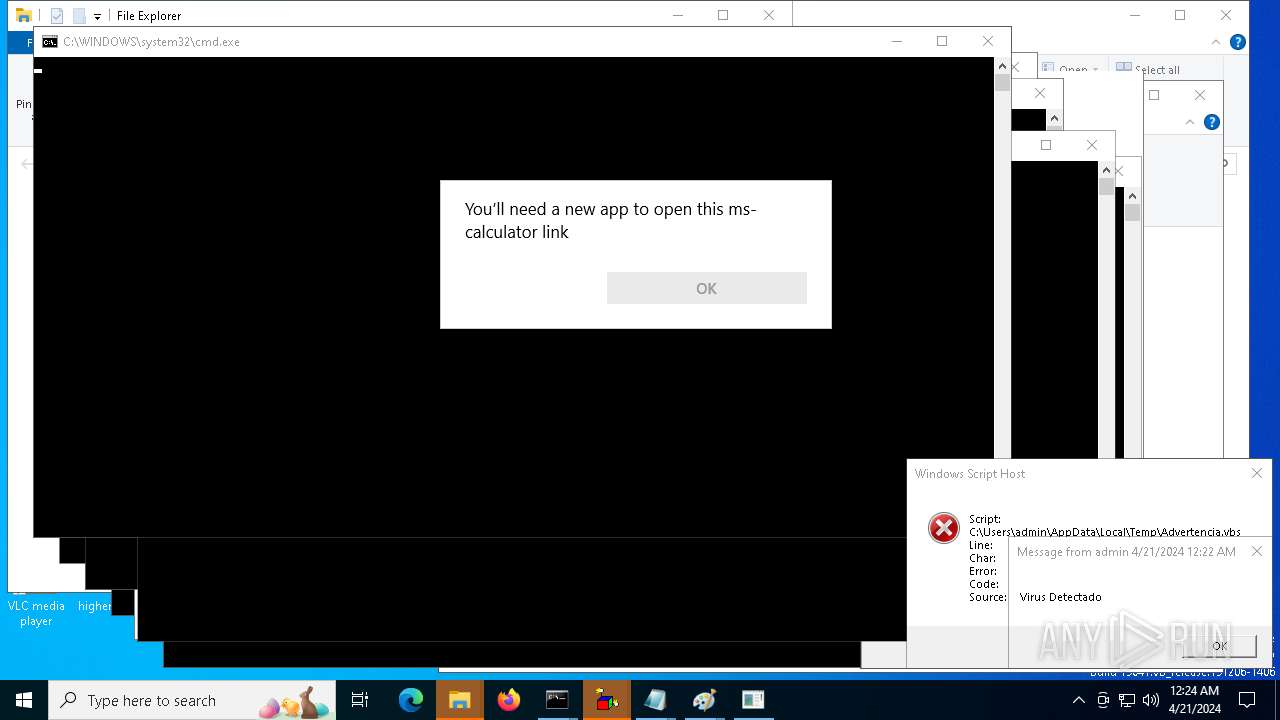1280x720 pixels.
Task: Close the Windows Script Host dialog
Action: (x=1257, y=473)
